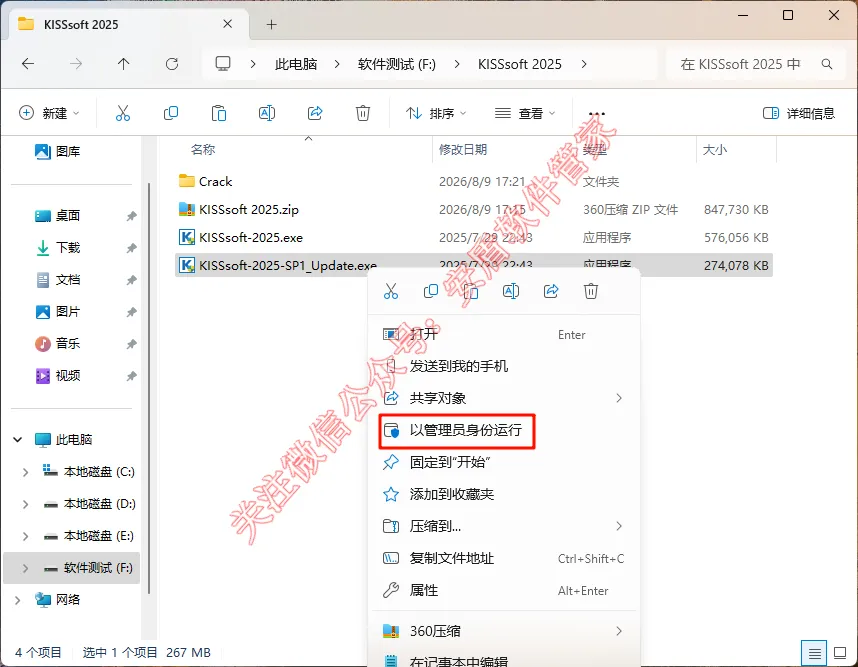Choose 打开 in the context menu

click(503, 334)
